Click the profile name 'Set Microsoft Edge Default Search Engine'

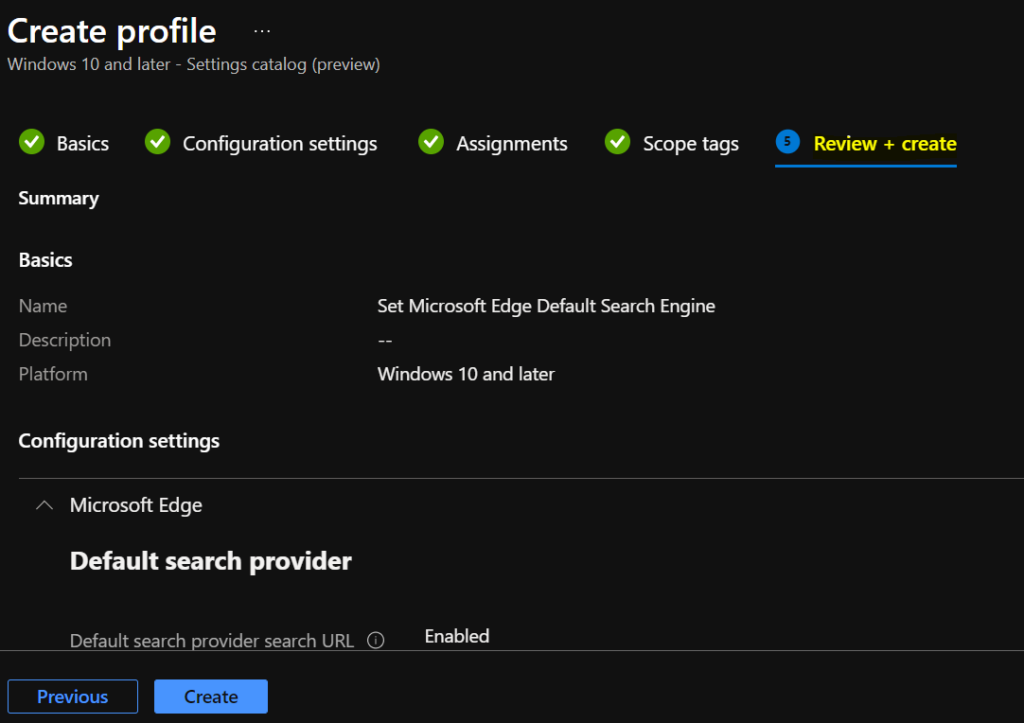(546, 306)
